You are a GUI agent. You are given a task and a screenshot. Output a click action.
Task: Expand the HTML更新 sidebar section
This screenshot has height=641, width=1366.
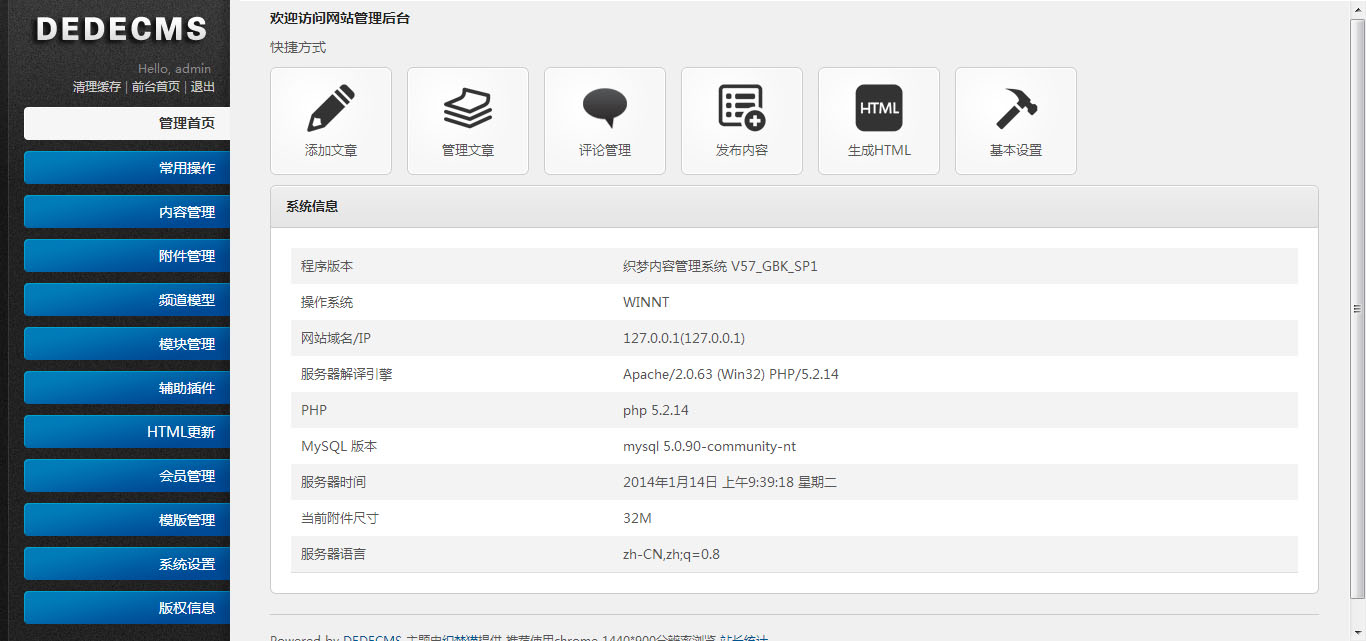coord(127,432)
